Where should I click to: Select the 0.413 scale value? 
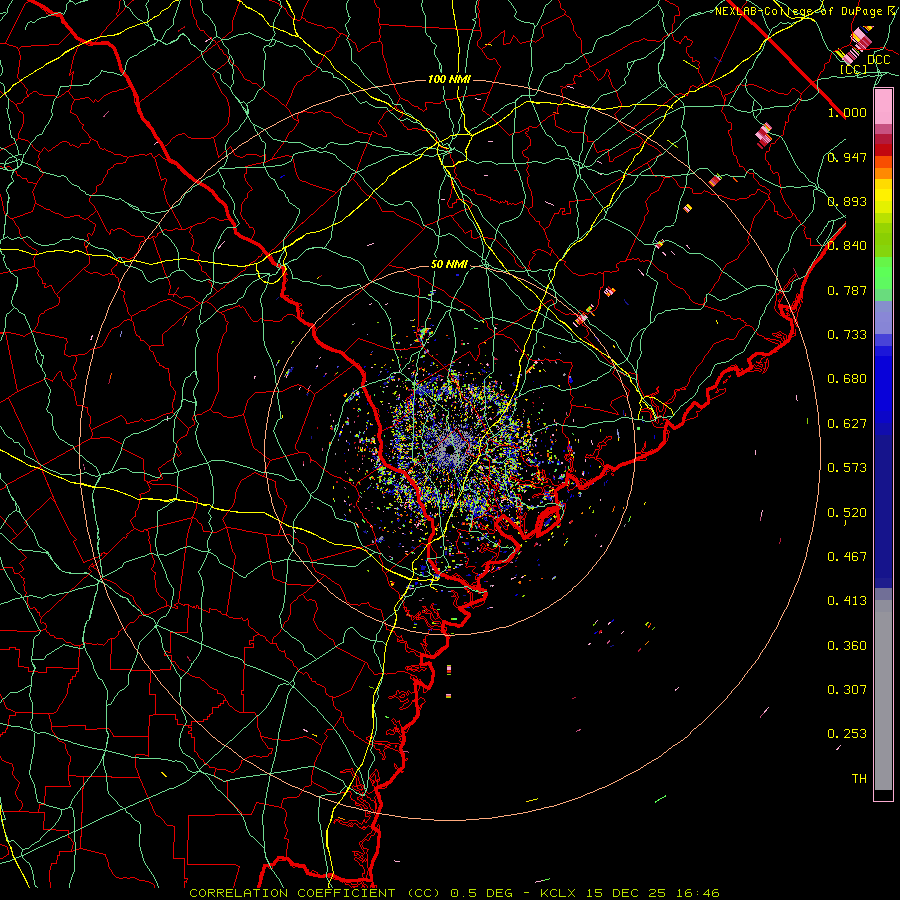847,601
